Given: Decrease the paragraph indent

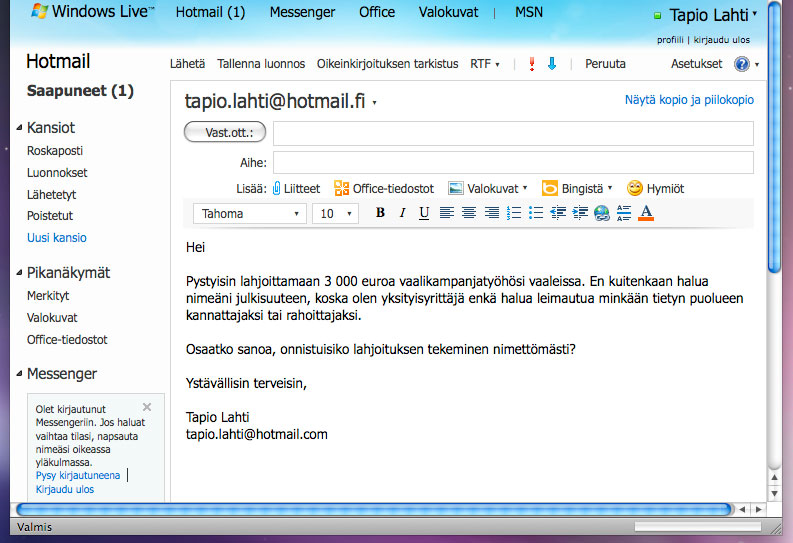Looking at the screenshot, I should 558,213.
